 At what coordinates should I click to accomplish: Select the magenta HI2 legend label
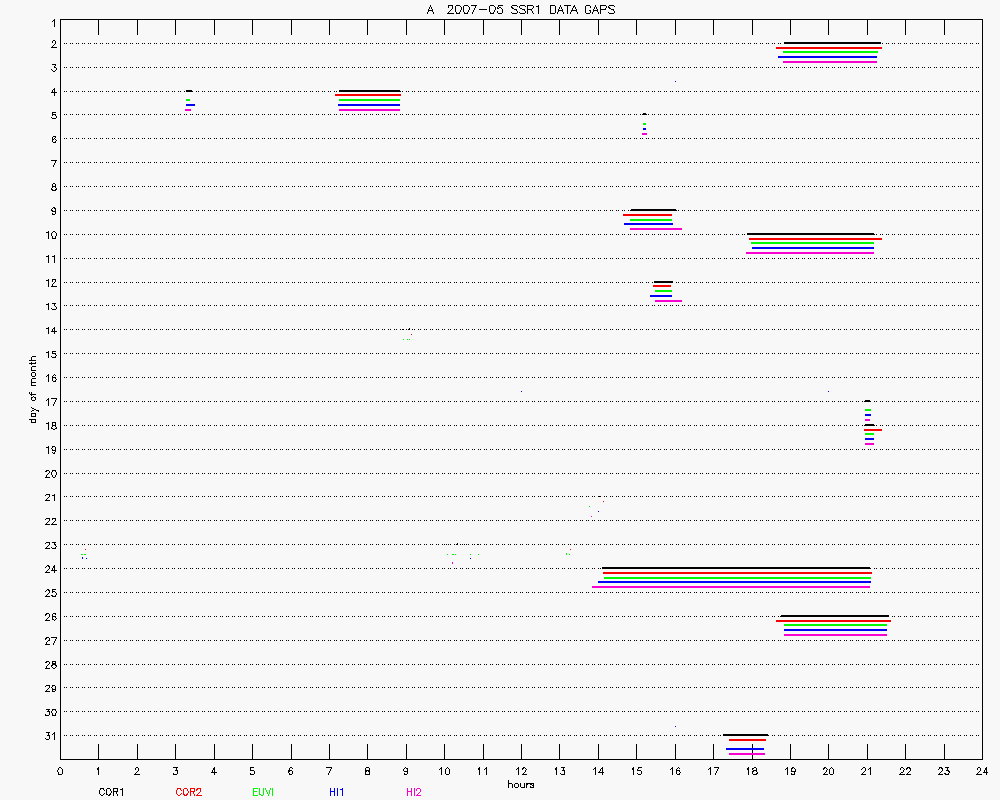(413, 792)
